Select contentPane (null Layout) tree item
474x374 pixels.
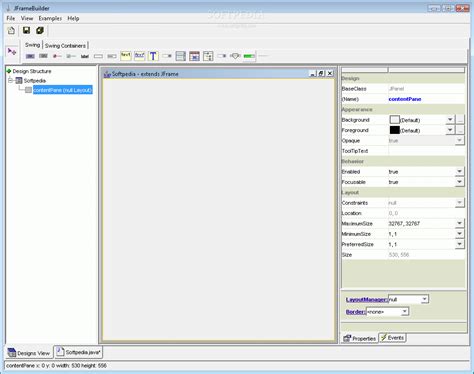click(x=63, y=90)
